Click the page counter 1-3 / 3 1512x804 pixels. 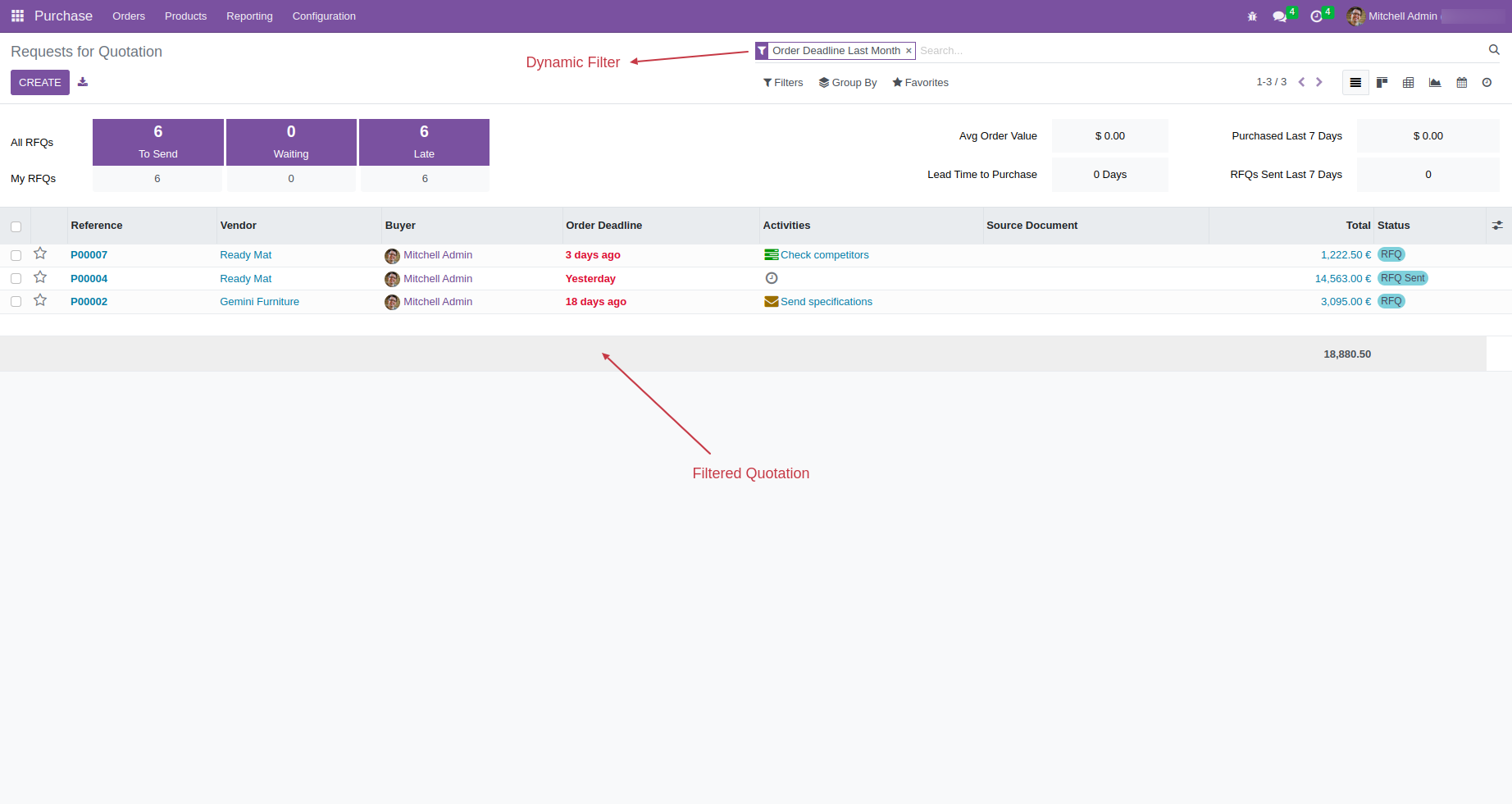pyautogui.click(x=1271, y=82)
